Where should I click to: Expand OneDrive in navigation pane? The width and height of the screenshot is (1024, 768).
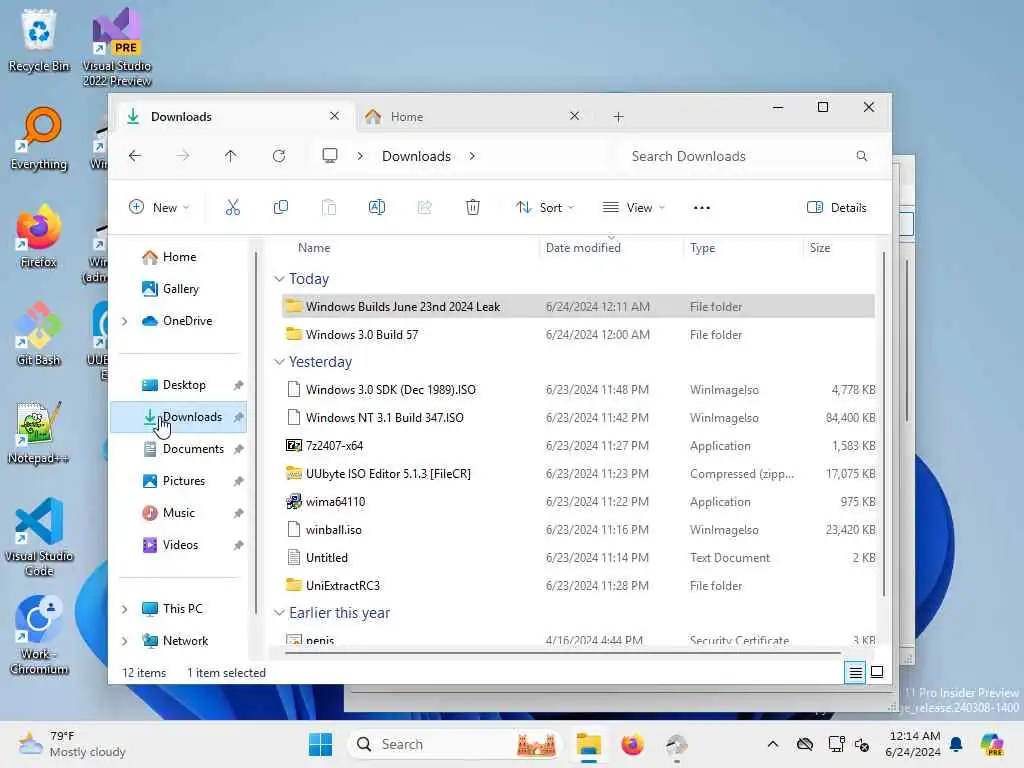pyautogui.click(x=125, y=321)
